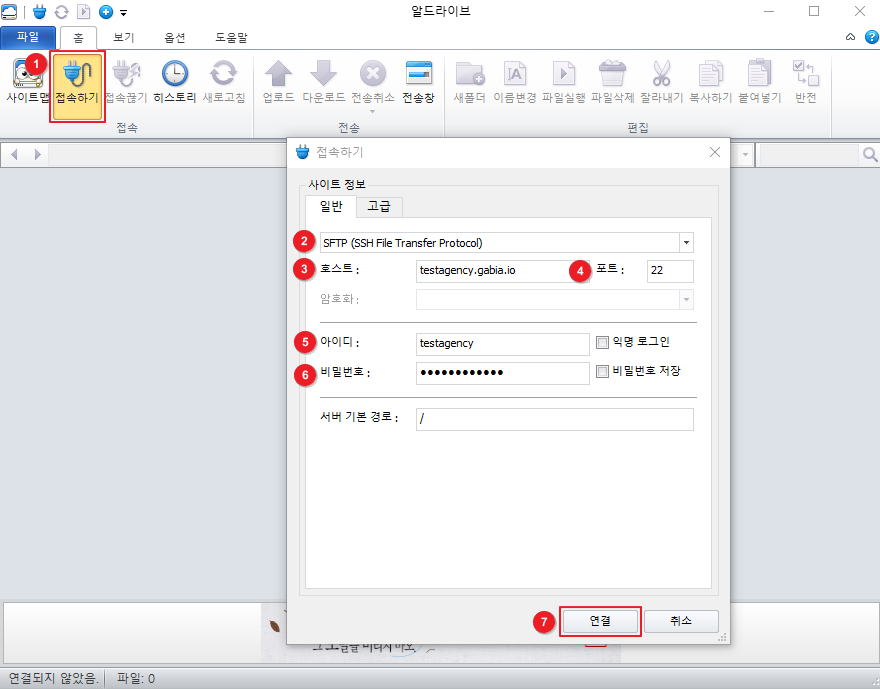This screenshot has height=689, width=880.
Task: Click the plug icon in quick access toolbar
Action: pos(39,11)
